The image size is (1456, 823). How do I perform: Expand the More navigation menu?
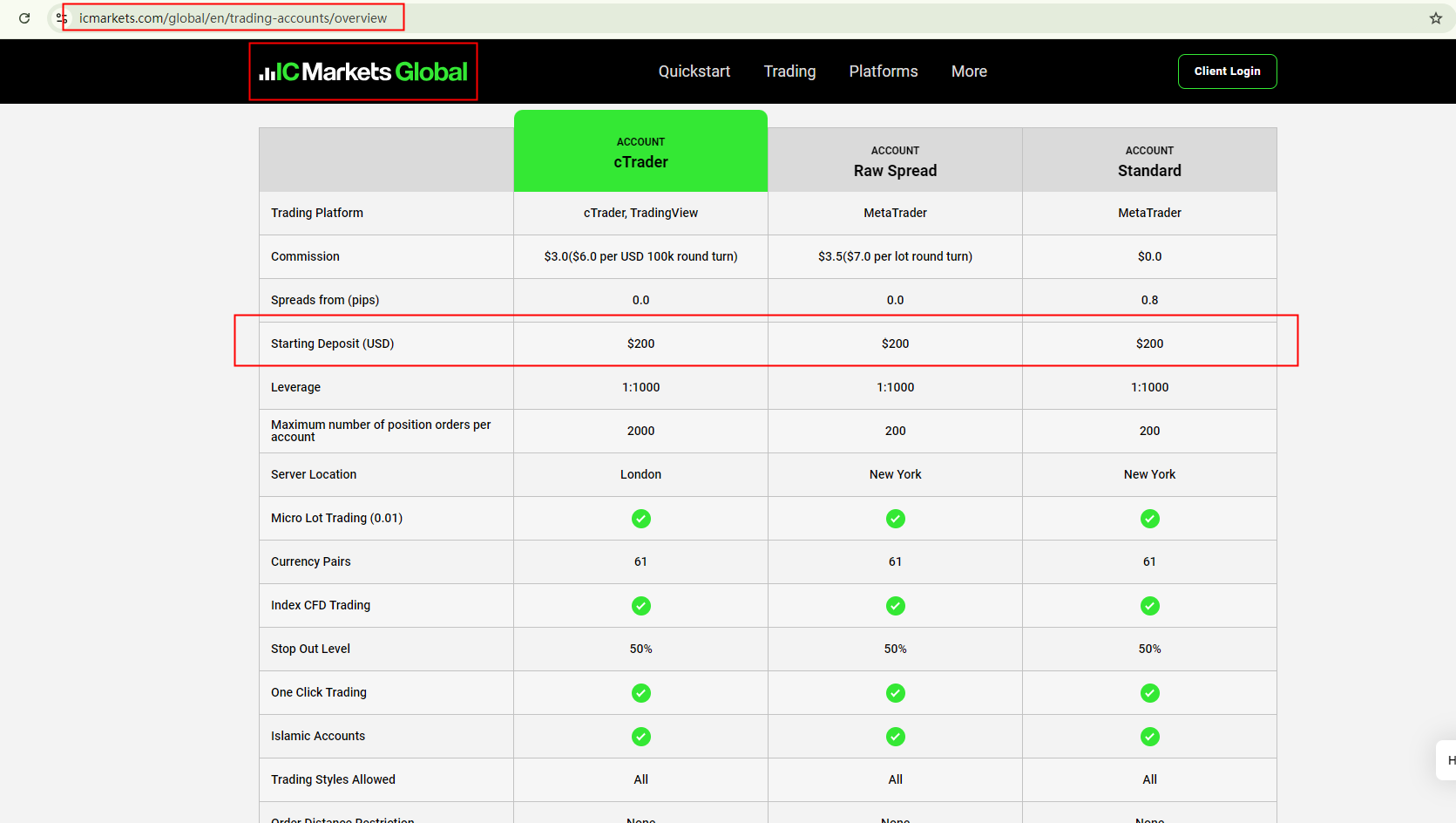[x=969, y=71]
